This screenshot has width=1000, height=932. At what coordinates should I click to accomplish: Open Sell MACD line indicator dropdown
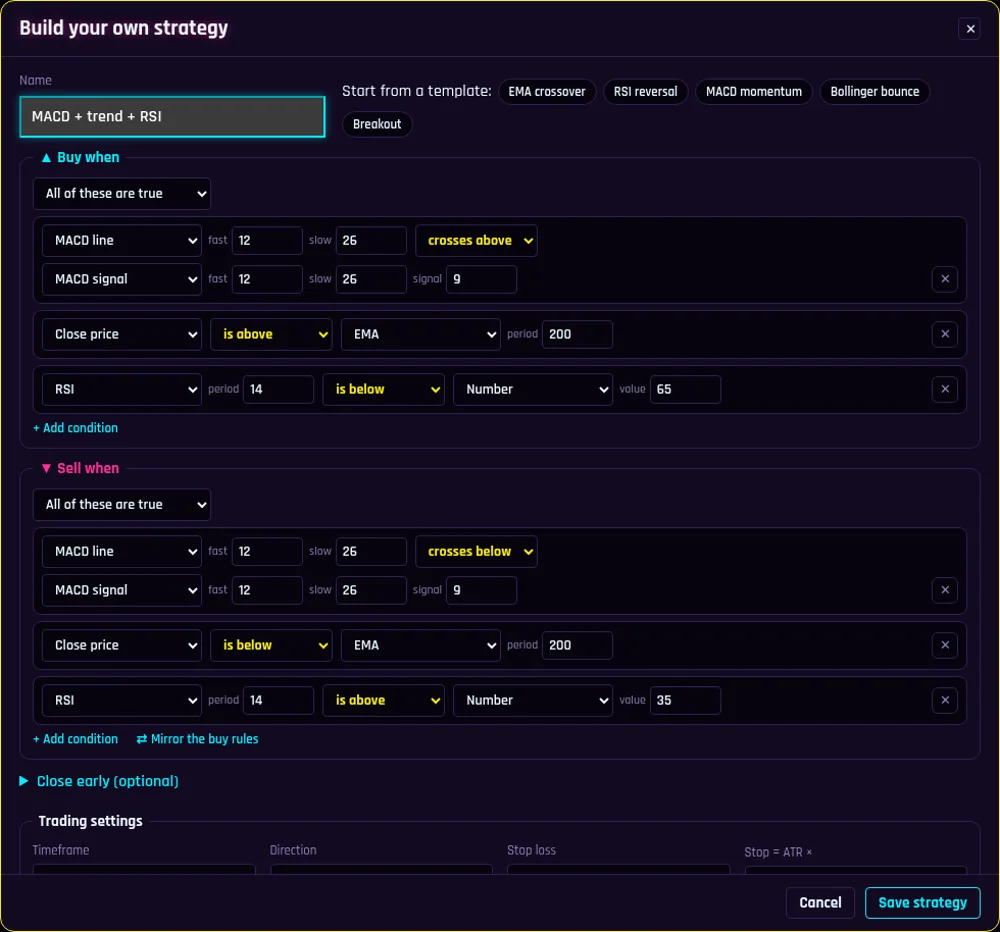pyautogui.click(x=122, y=551)
